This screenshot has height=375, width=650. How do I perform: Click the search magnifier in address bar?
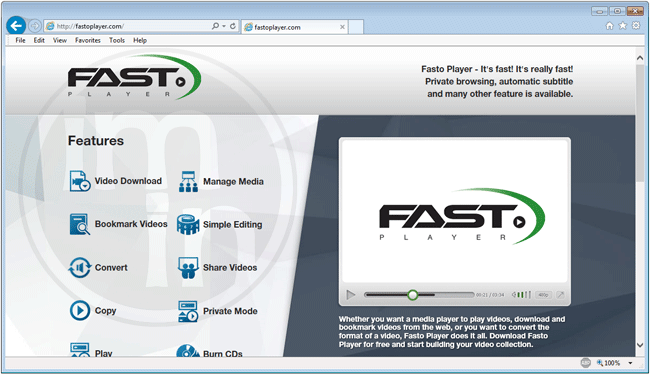coord(215,26)
